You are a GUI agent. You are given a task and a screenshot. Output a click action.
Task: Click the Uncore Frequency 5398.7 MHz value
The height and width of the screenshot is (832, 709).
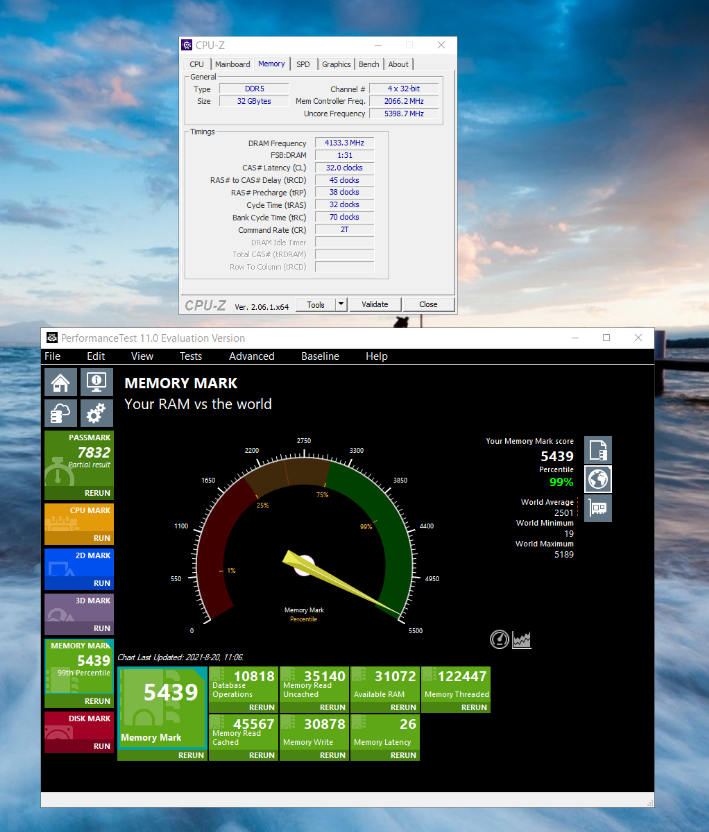click(404, 114)
